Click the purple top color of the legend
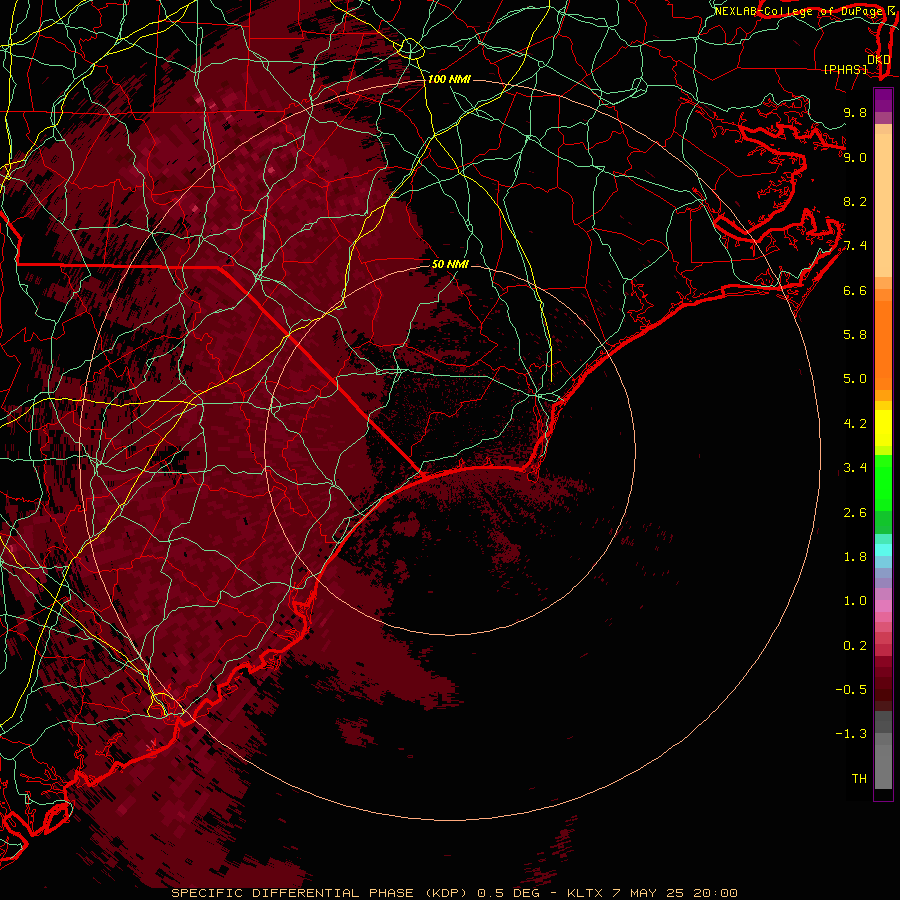This screenshot has width=900, height=900. pos(883,100)
